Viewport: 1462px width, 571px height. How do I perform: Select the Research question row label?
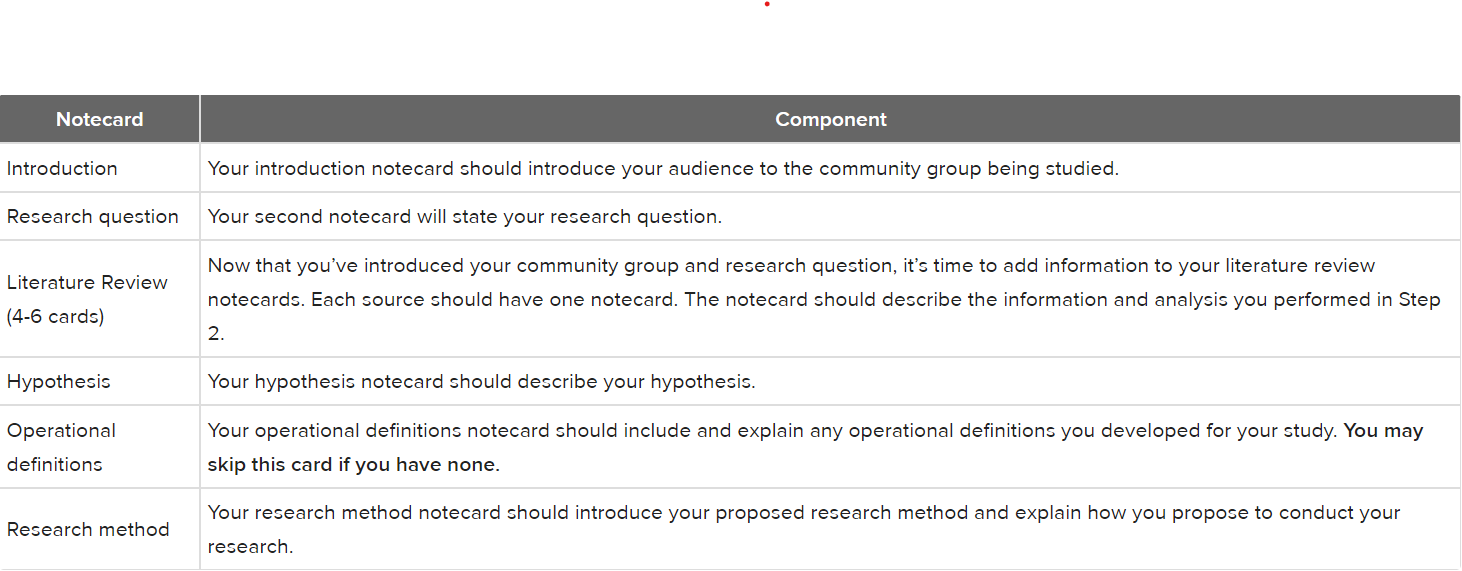point(93,216)
